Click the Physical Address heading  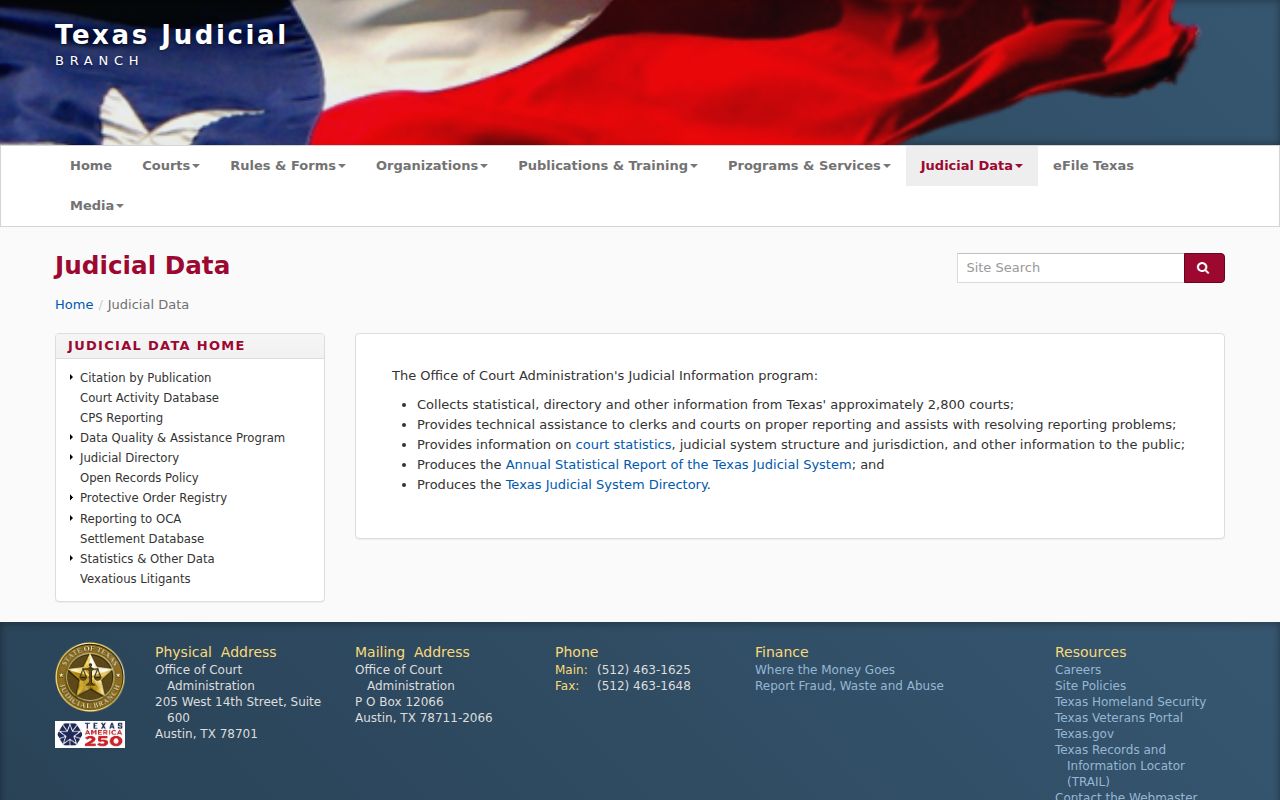[216, 652]
